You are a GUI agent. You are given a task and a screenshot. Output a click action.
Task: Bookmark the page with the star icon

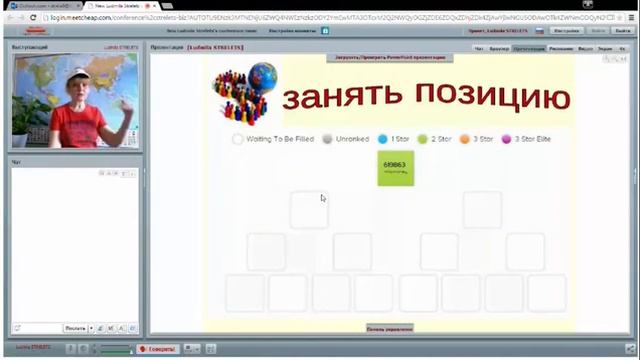click(620, 18)
